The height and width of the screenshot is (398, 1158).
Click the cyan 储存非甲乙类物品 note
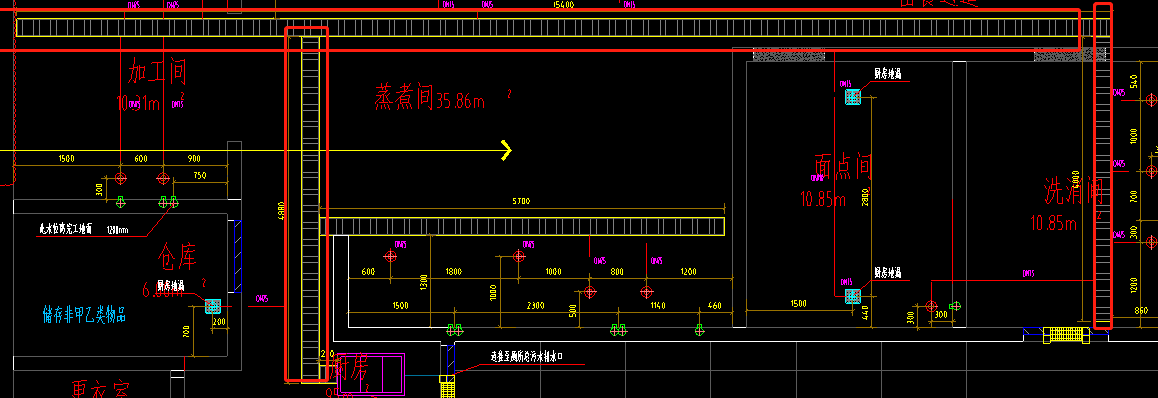(x=84, y=316)
